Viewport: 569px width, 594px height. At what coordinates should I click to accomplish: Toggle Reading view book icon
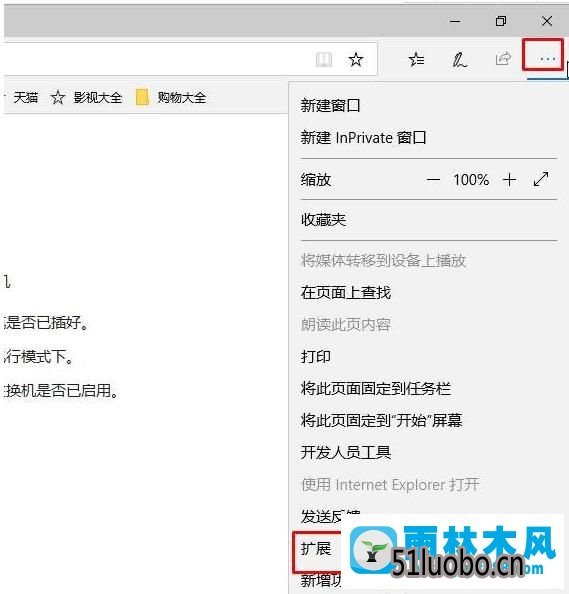pyautogui.click(x=324, y=60)
